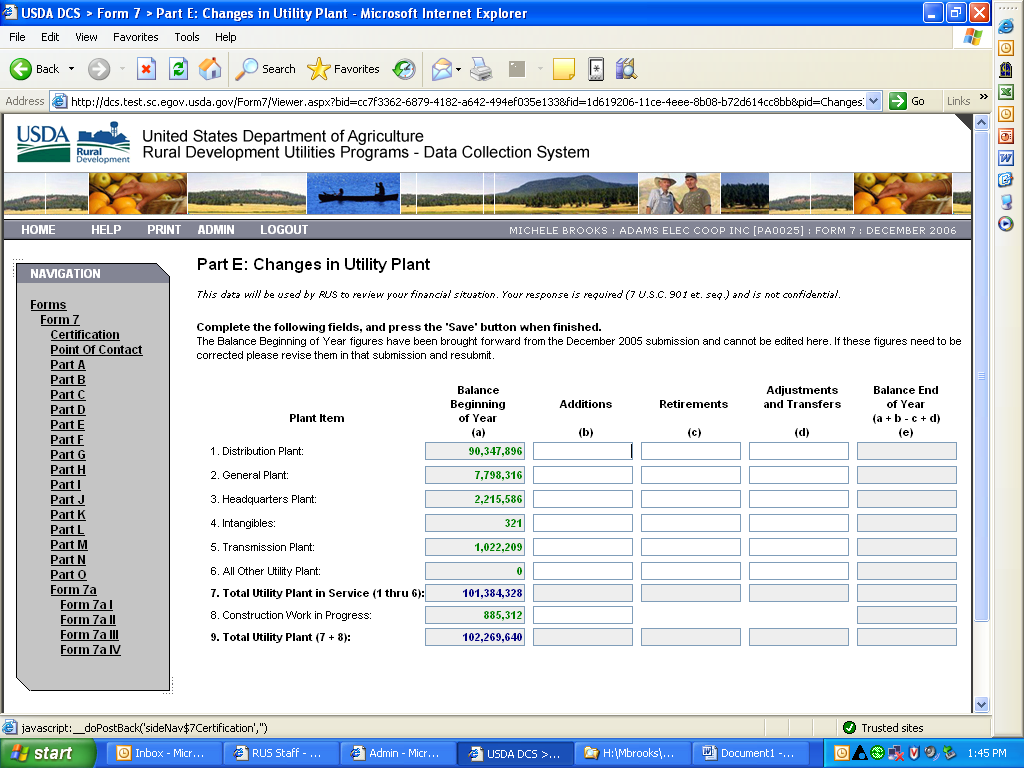Open History clock toolbar icon

404,69
